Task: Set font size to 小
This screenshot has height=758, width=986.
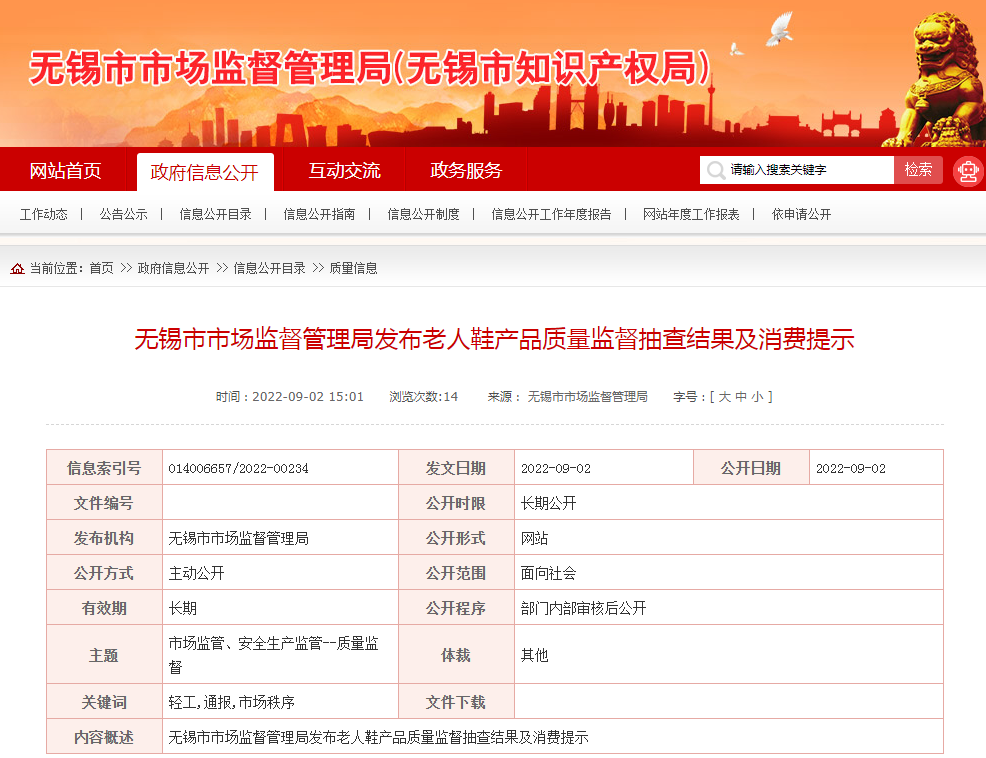Action: click(757, 397)
